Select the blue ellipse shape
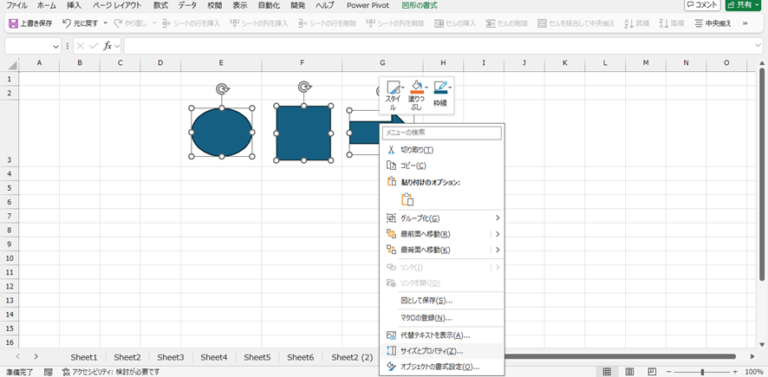Viewport: 768px width, 377px height. point(221,132)
